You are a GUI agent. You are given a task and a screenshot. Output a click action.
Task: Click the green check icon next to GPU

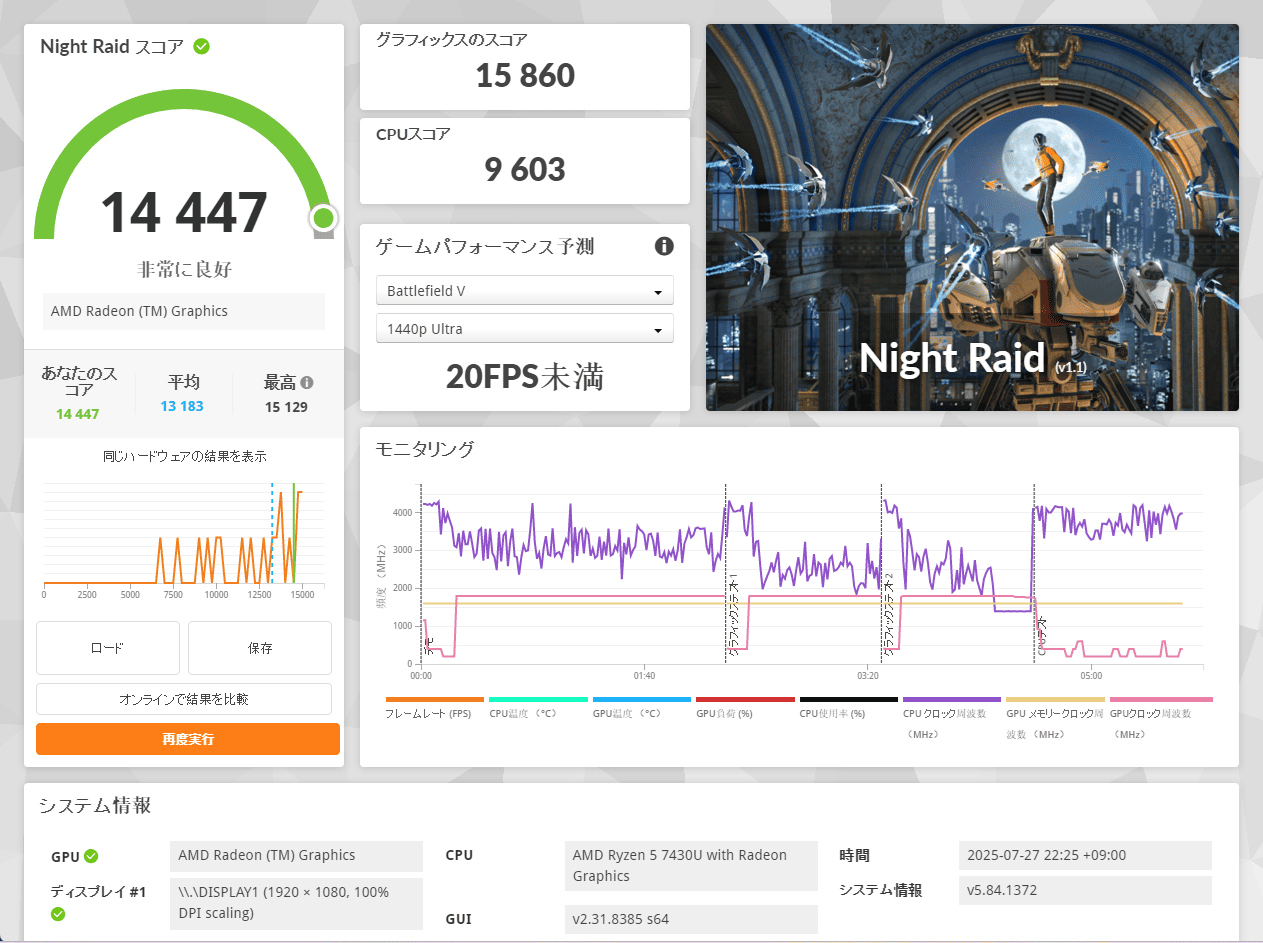[x=91, y=856]
